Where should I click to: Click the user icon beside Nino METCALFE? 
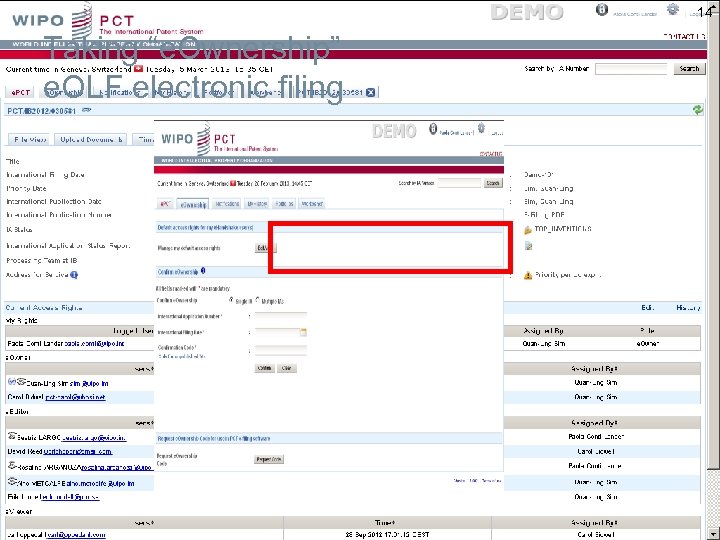[x=12, y=482]
